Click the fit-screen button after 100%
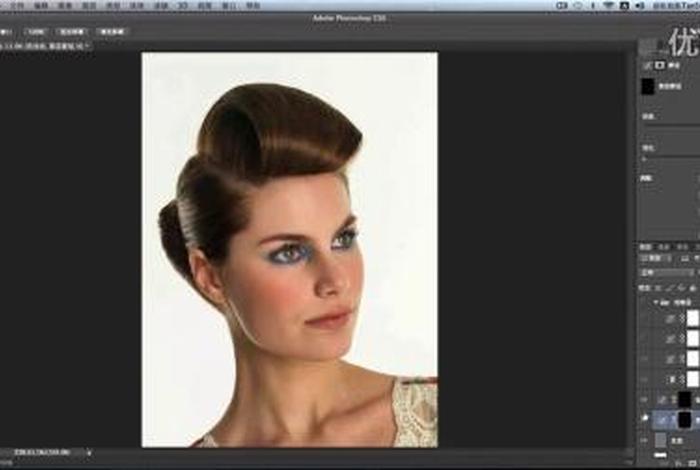The image size is (700, 470). click(72, 32)
